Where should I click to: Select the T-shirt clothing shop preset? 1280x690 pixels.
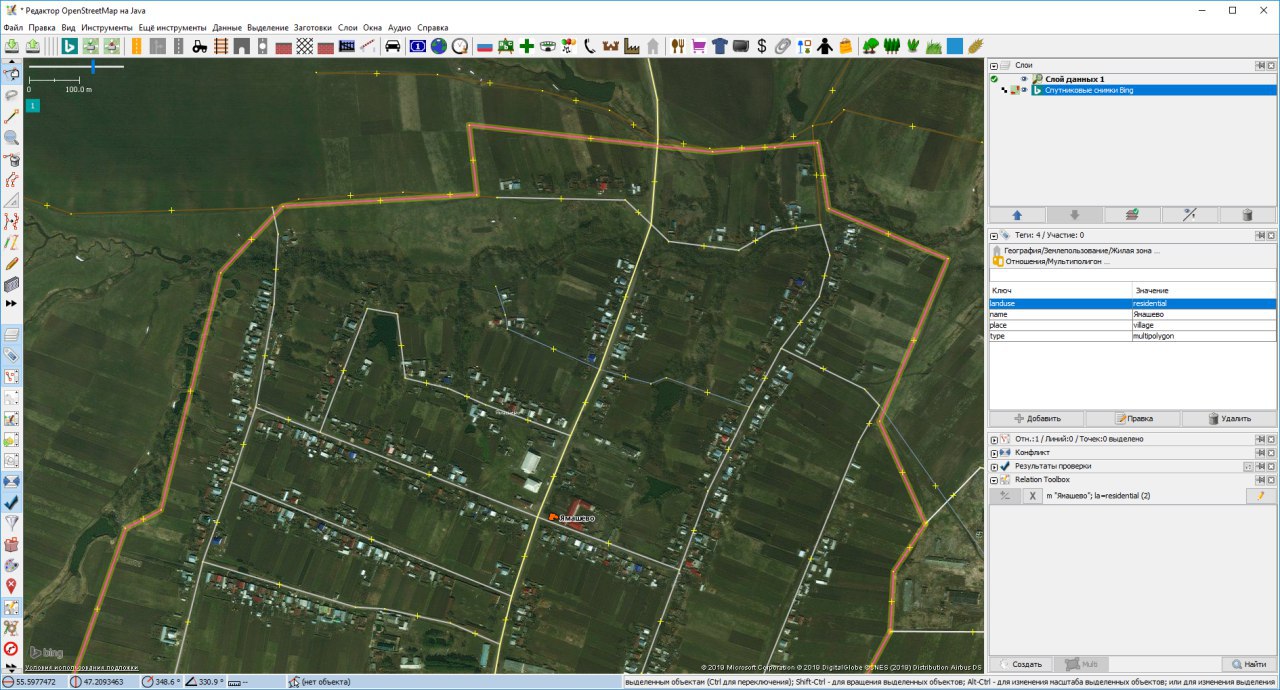(720, 46)
